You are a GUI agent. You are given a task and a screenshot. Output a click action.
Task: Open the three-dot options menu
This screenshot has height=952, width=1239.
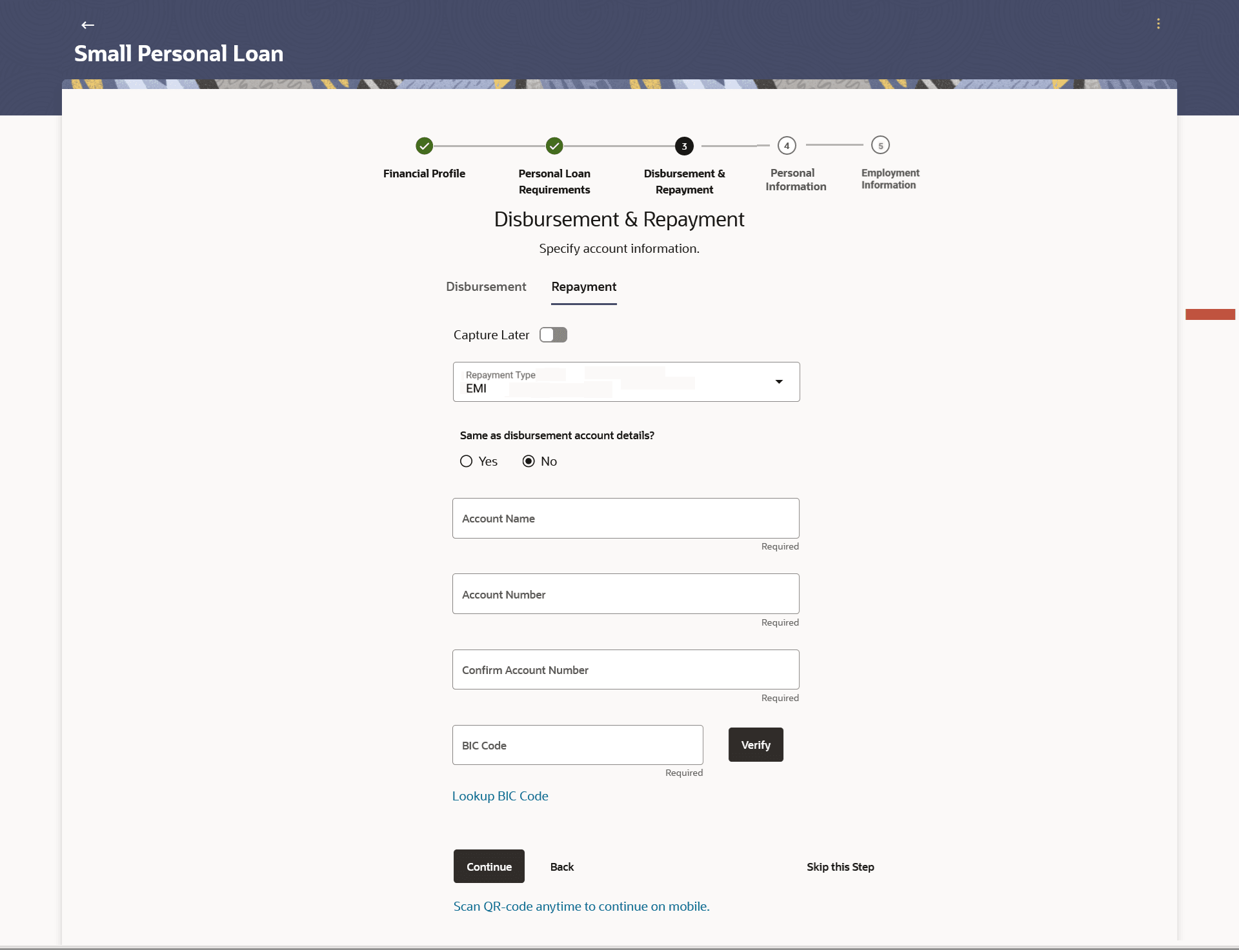coord(1158,24)
